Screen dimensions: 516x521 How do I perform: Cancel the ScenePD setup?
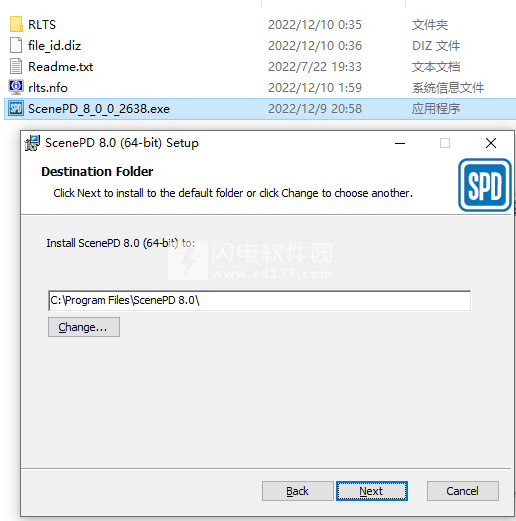pos(463,491)
